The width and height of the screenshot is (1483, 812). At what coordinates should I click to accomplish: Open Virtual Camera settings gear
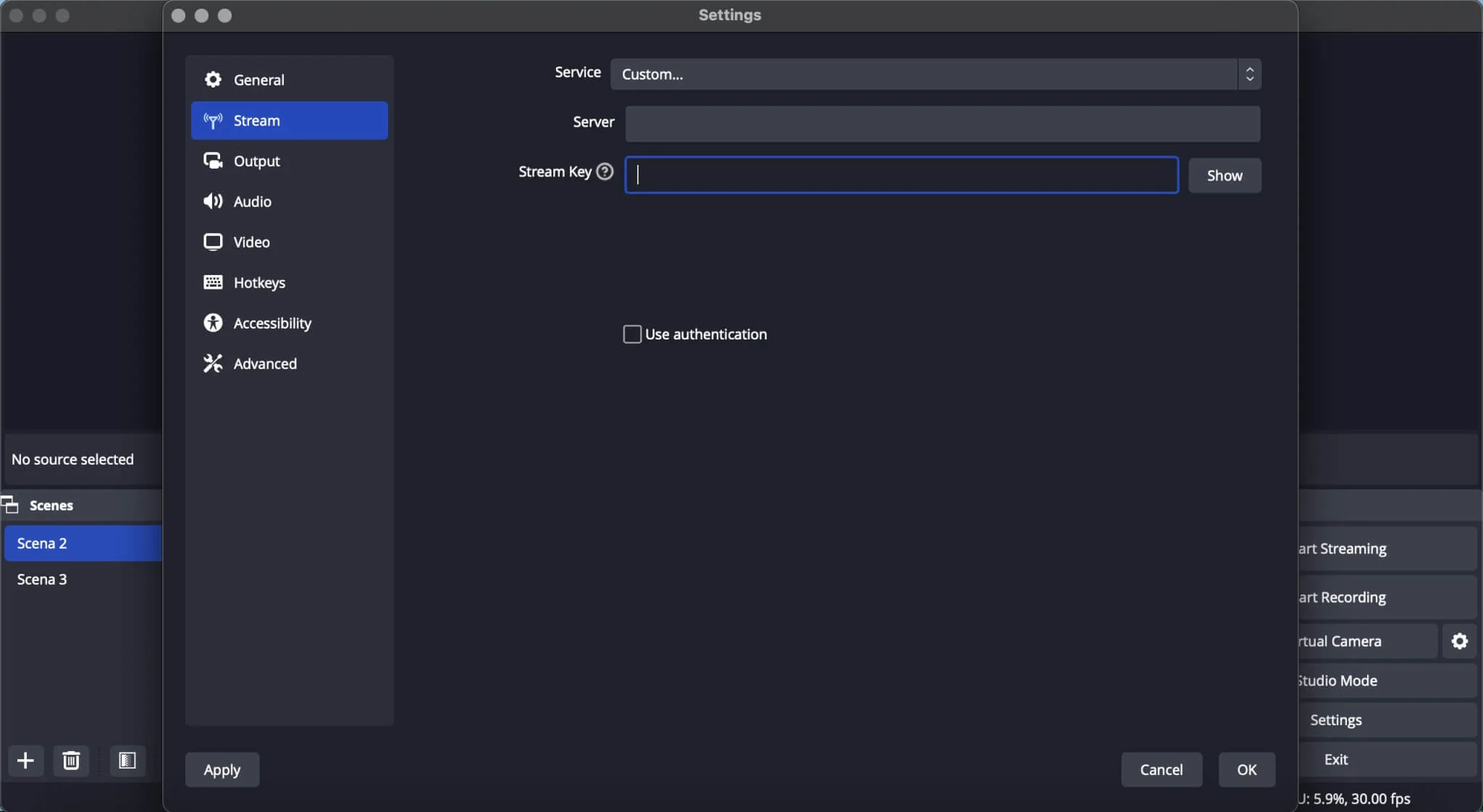[x=1460, y=641]
